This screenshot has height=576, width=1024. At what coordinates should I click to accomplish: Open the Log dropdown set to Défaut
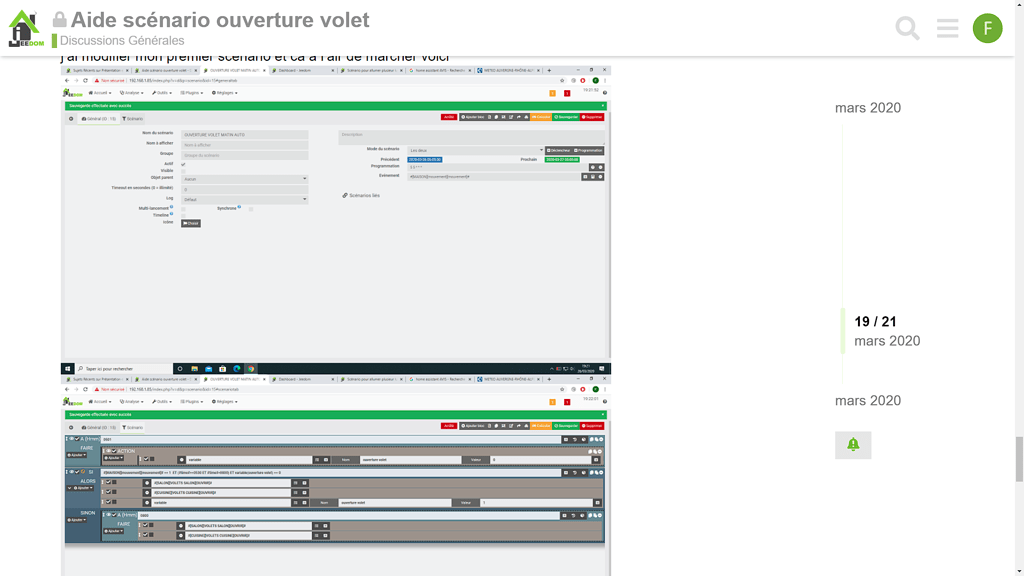pos(244,199)
